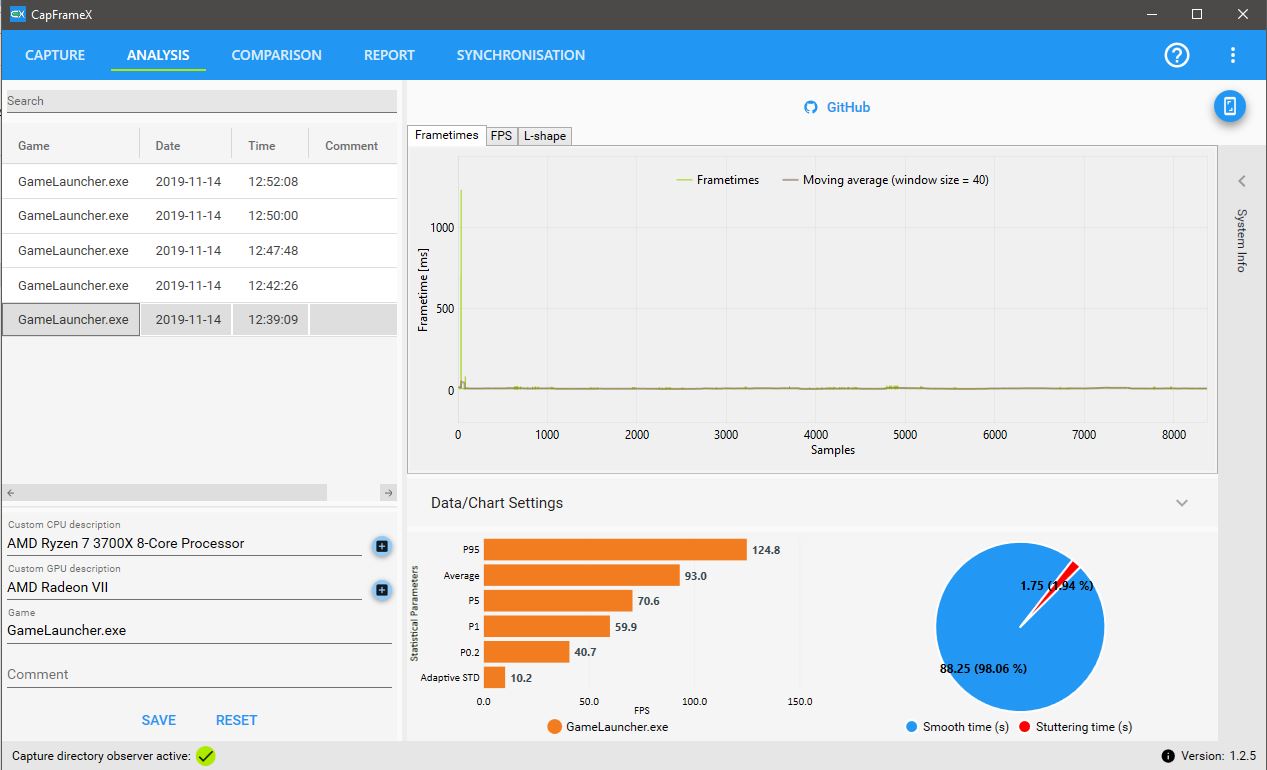This screenshot has width=1267, height=770.
Task: Select the record captured at 12:50:00
Action: coord(200,216)
